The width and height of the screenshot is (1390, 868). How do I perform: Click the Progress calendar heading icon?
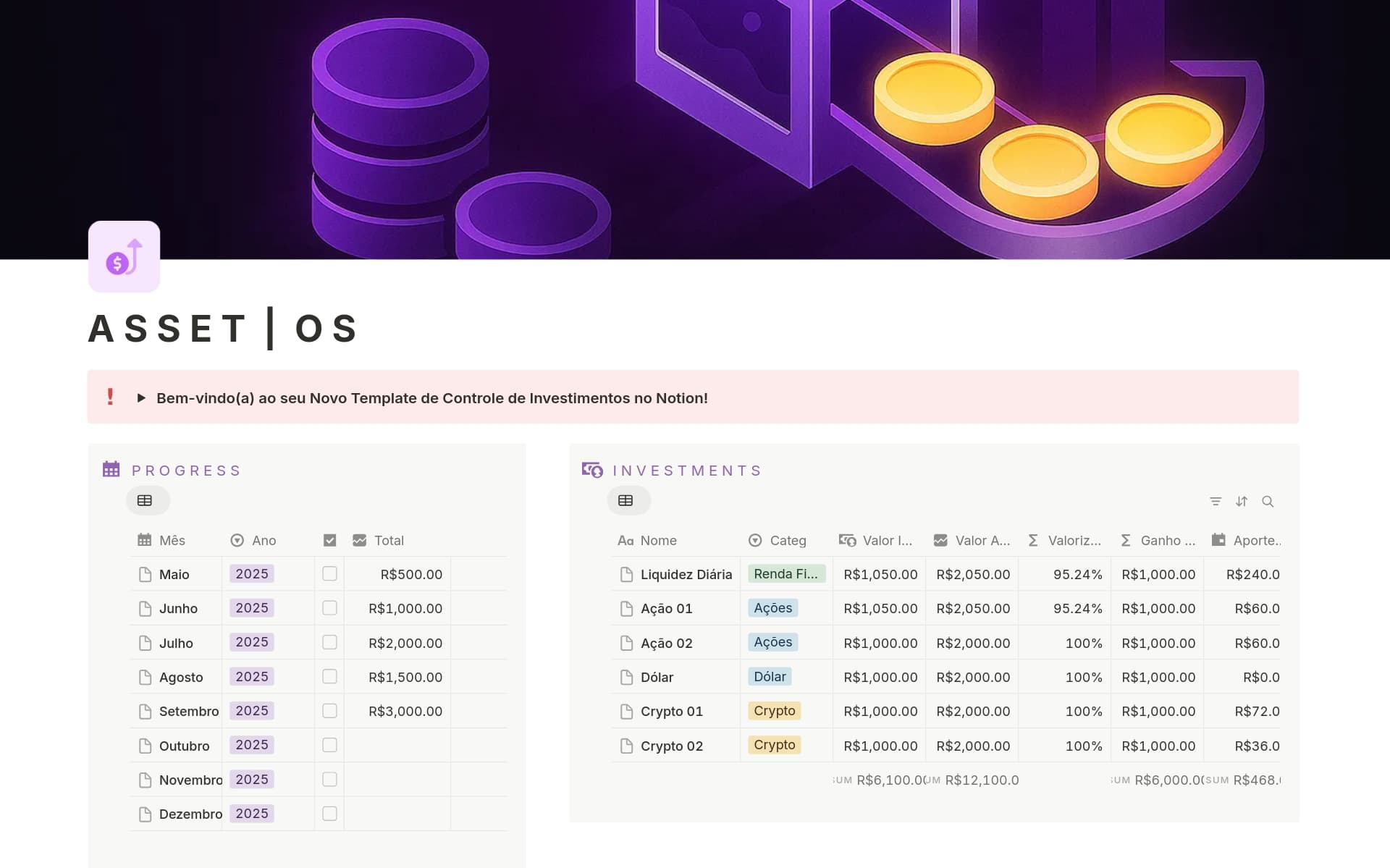(111, 469)
